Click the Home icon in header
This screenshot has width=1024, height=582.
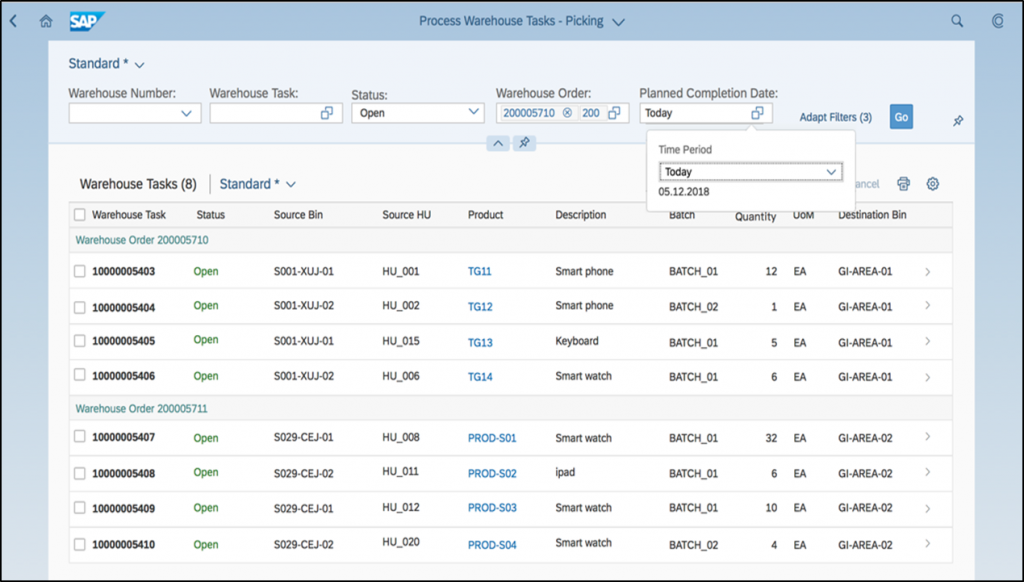pos(45,21)
